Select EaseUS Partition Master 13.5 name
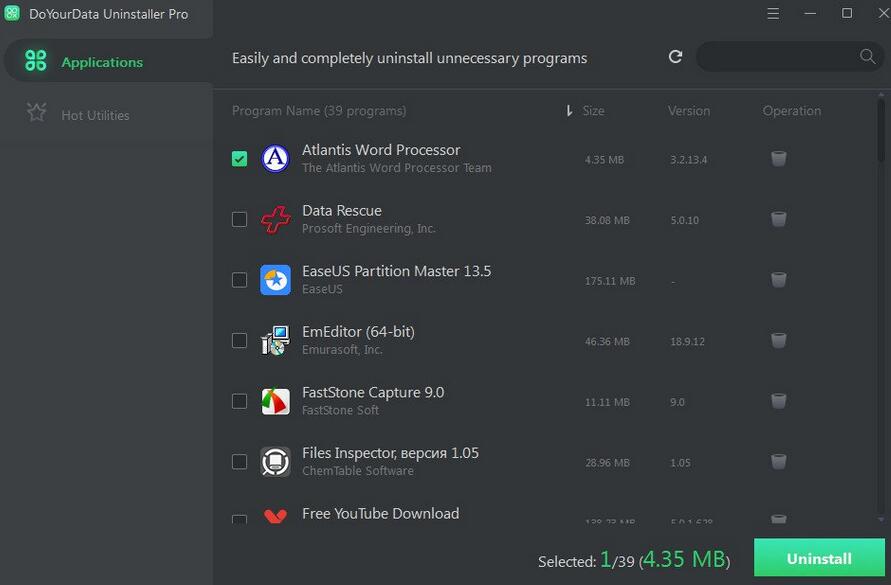 397,271
